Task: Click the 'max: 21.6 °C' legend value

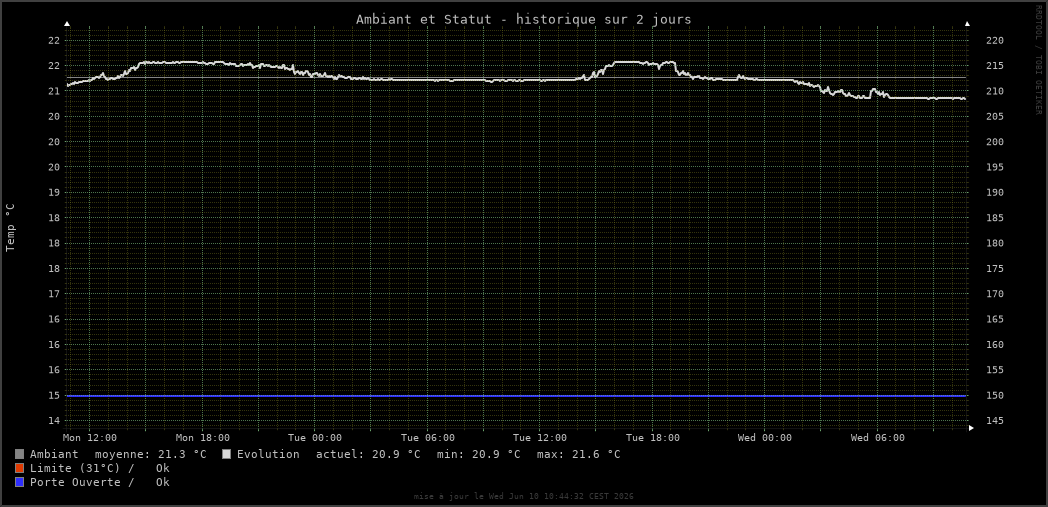Action: (x=579, y=454)
